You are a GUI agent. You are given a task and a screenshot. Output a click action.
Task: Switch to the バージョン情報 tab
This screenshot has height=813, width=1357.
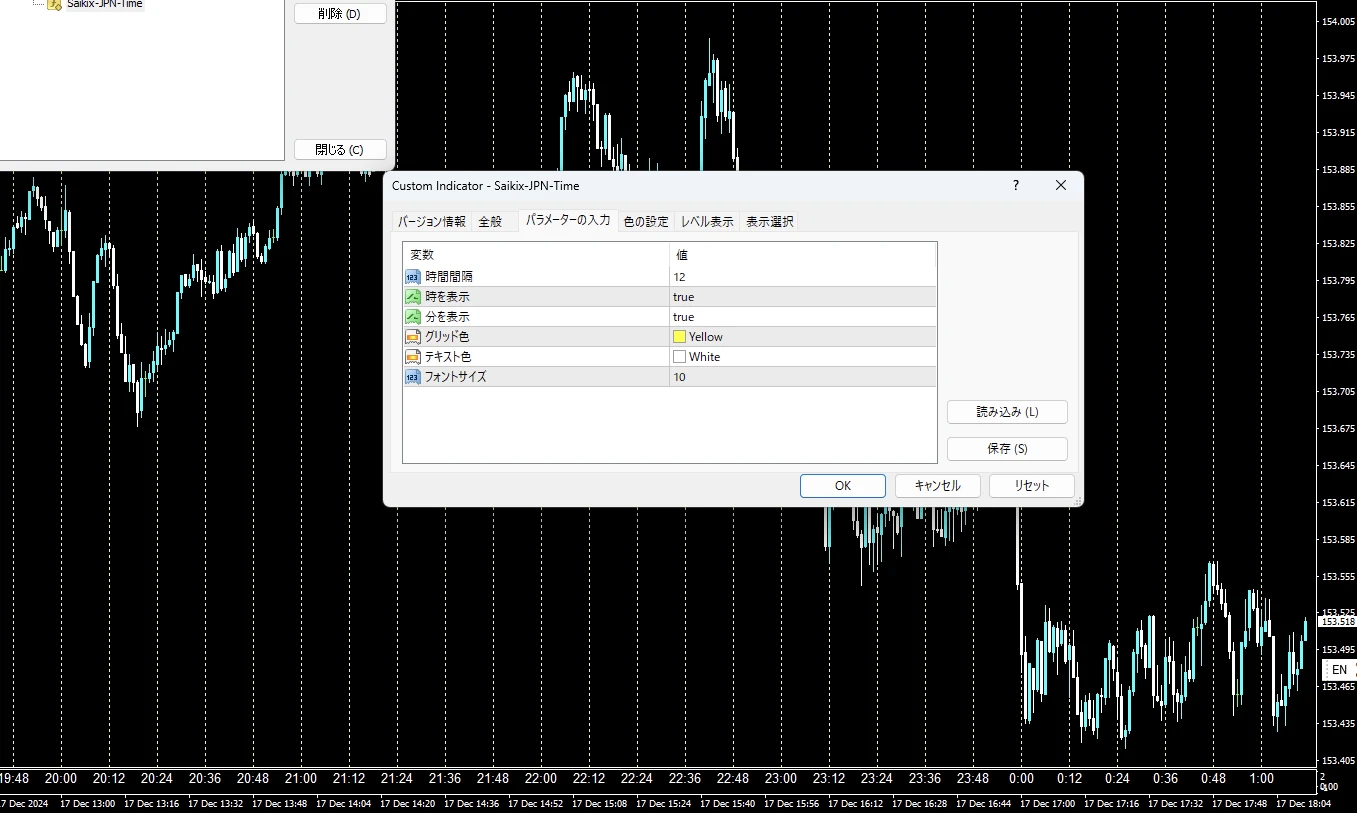pyautogui.click(x=432, y=222)
